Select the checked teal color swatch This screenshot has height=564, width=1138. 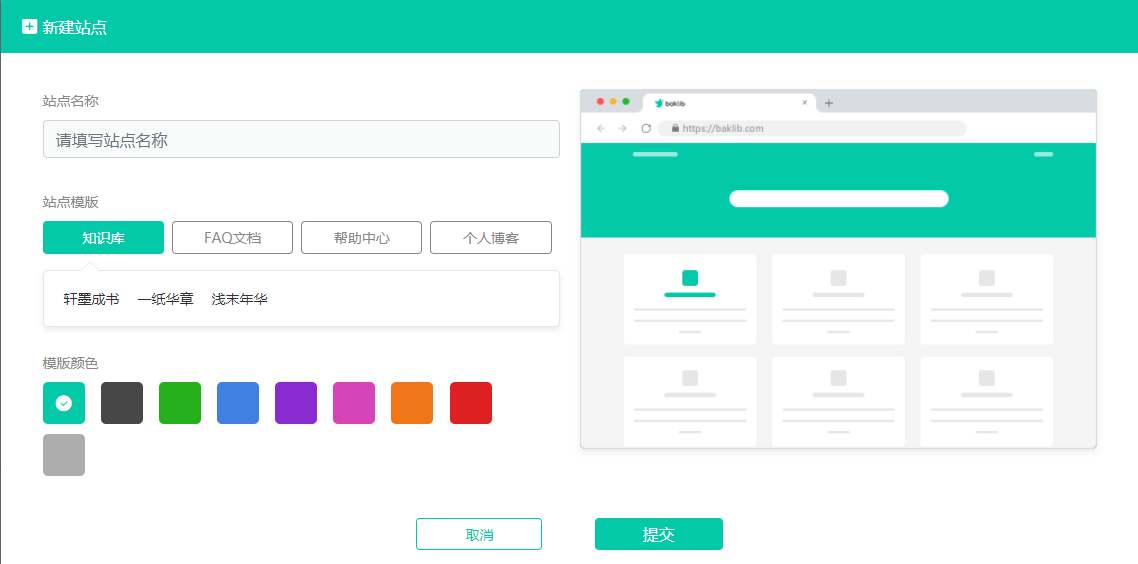64,403
